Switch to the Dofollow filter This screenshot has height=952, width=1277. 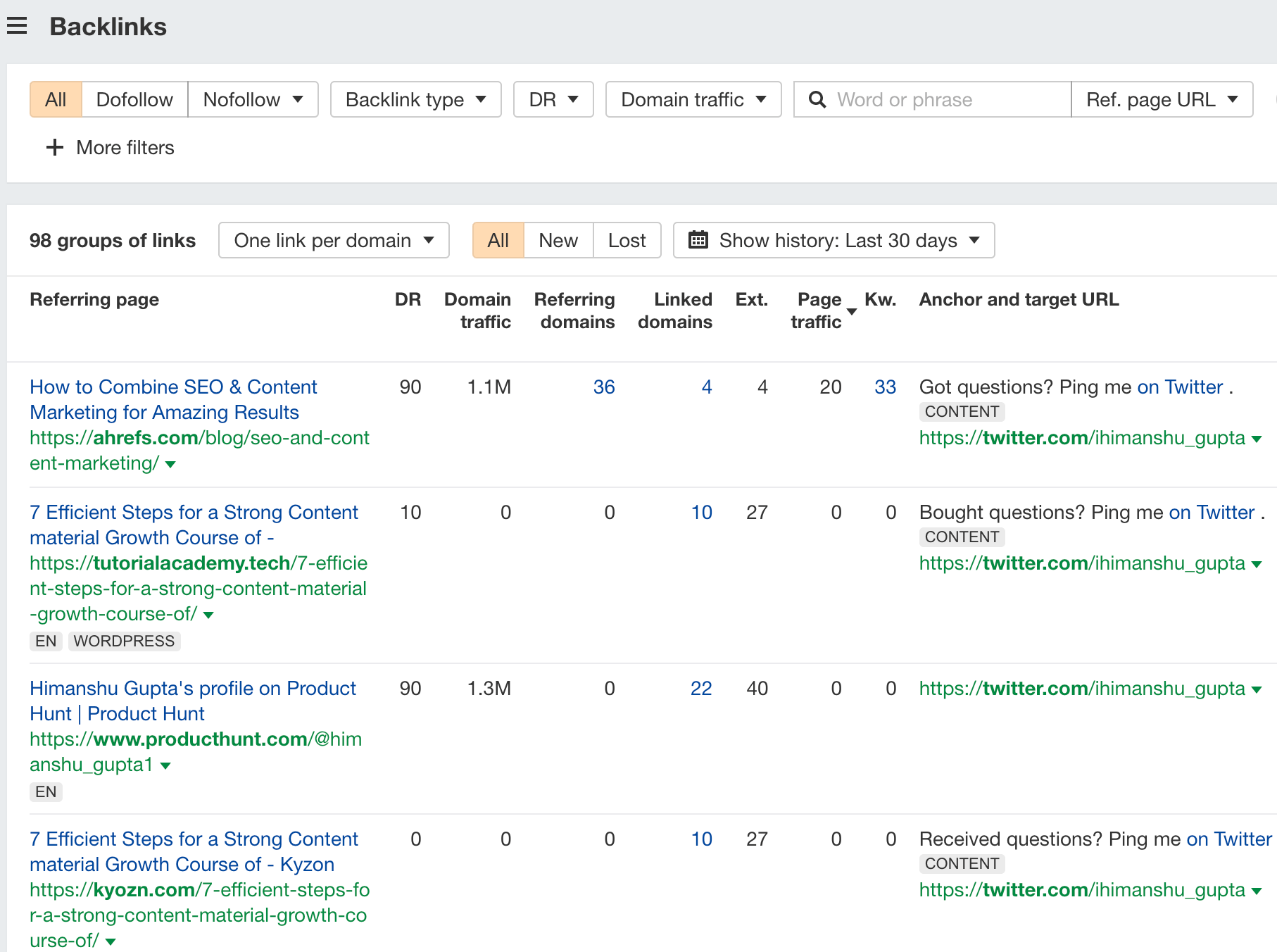[x=134, y=99]
